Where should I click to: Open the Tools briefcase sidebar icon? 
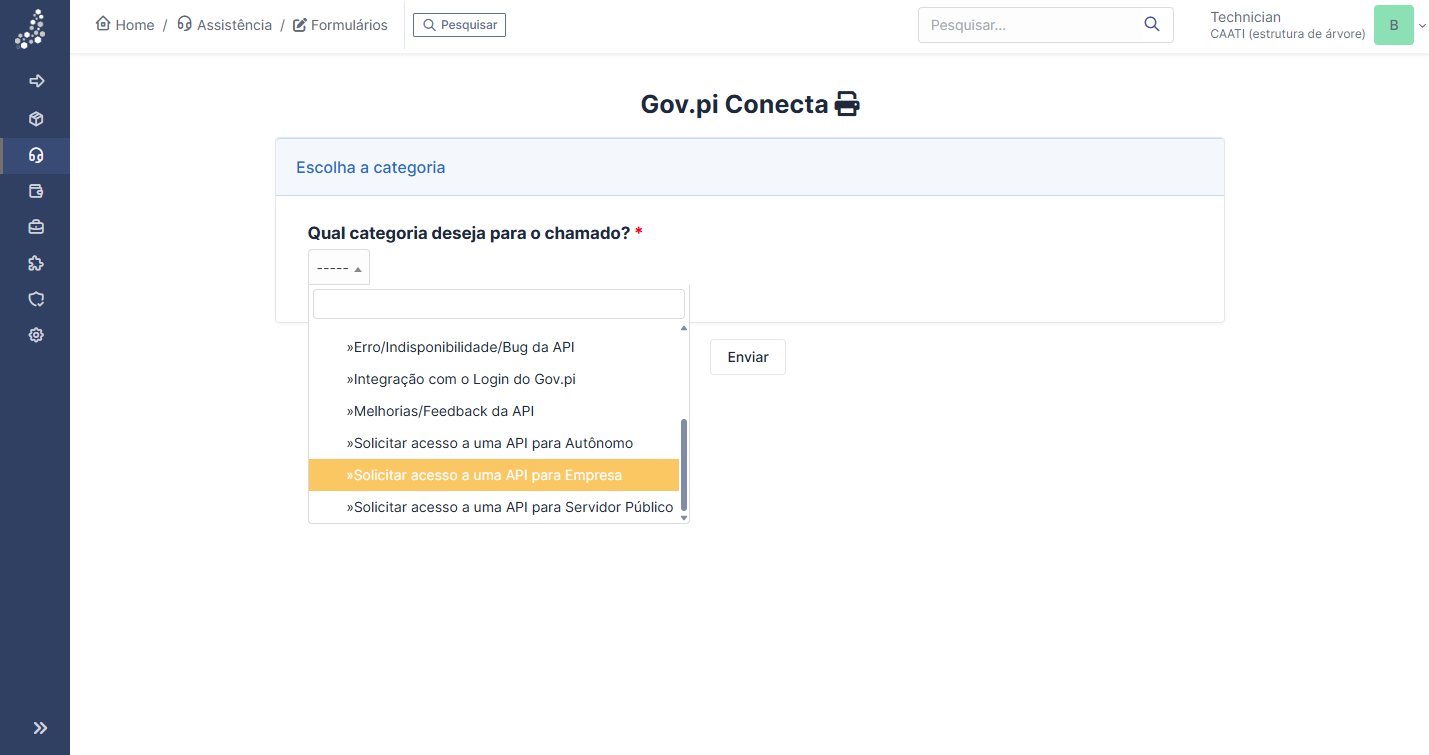36,227
